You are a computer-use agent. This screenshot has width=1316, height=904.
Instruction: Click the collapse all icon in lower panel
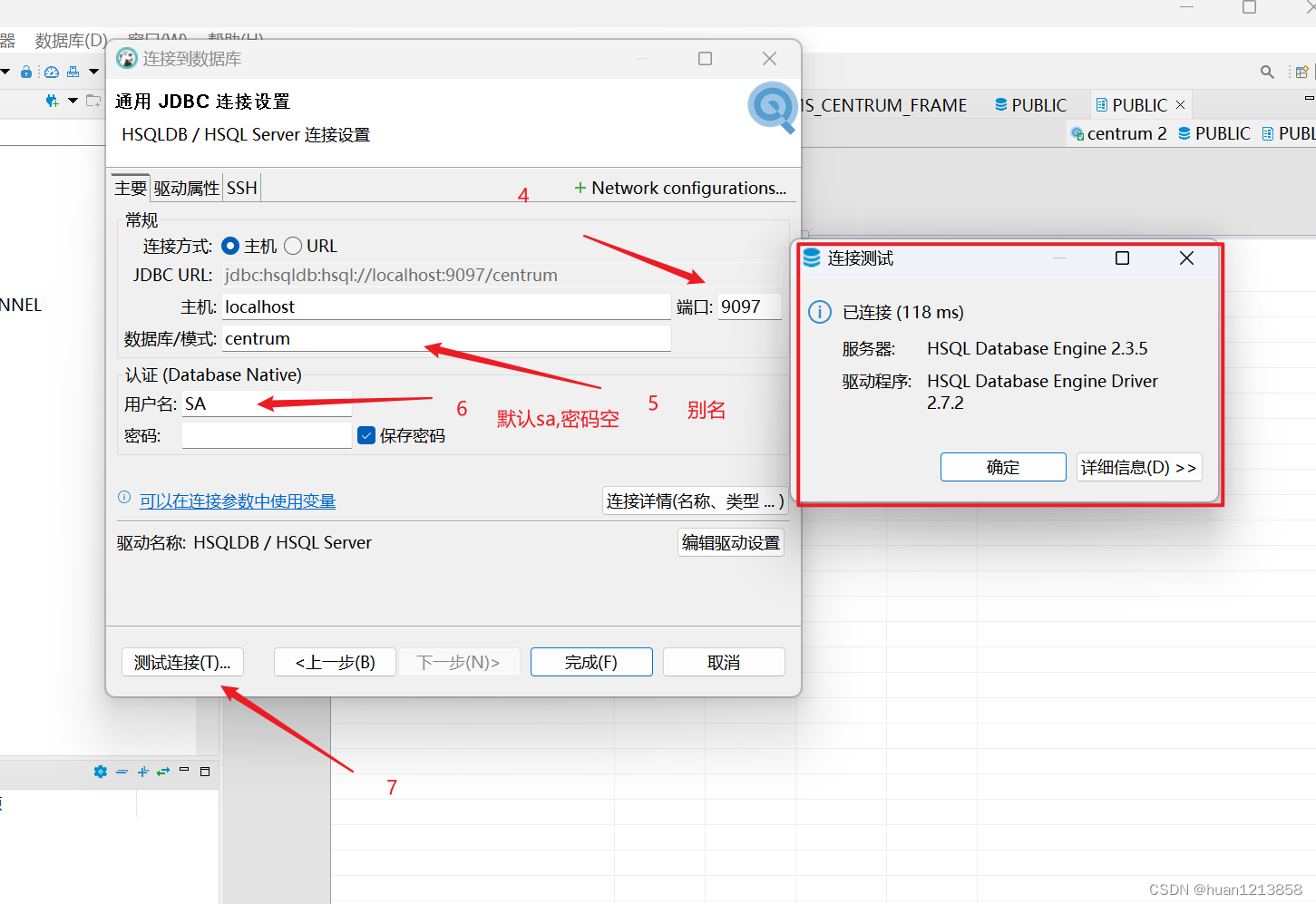click(x=122, y=772)
